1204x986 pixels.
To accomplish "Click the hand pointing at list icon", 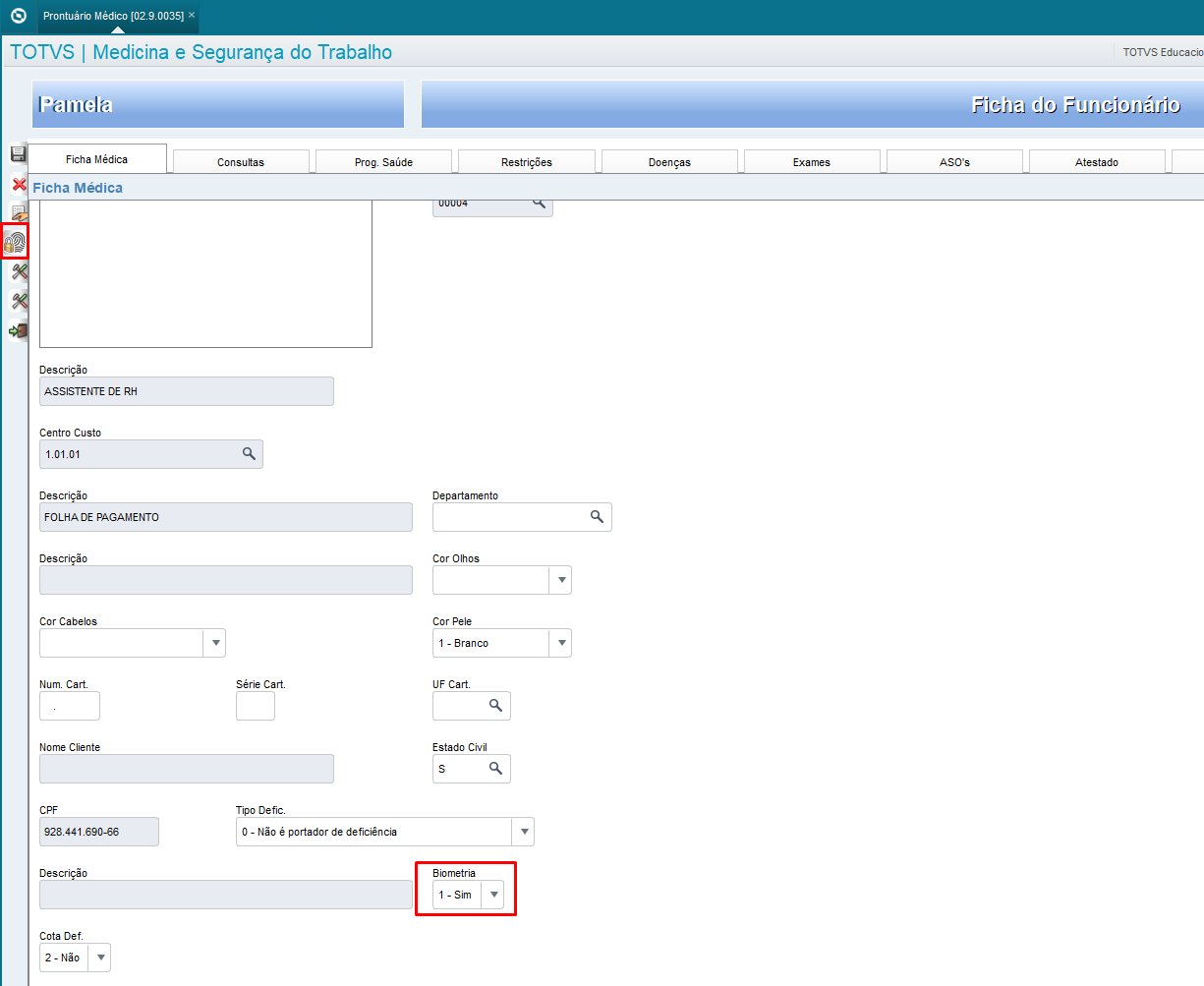I will click(x=18, y=212).
